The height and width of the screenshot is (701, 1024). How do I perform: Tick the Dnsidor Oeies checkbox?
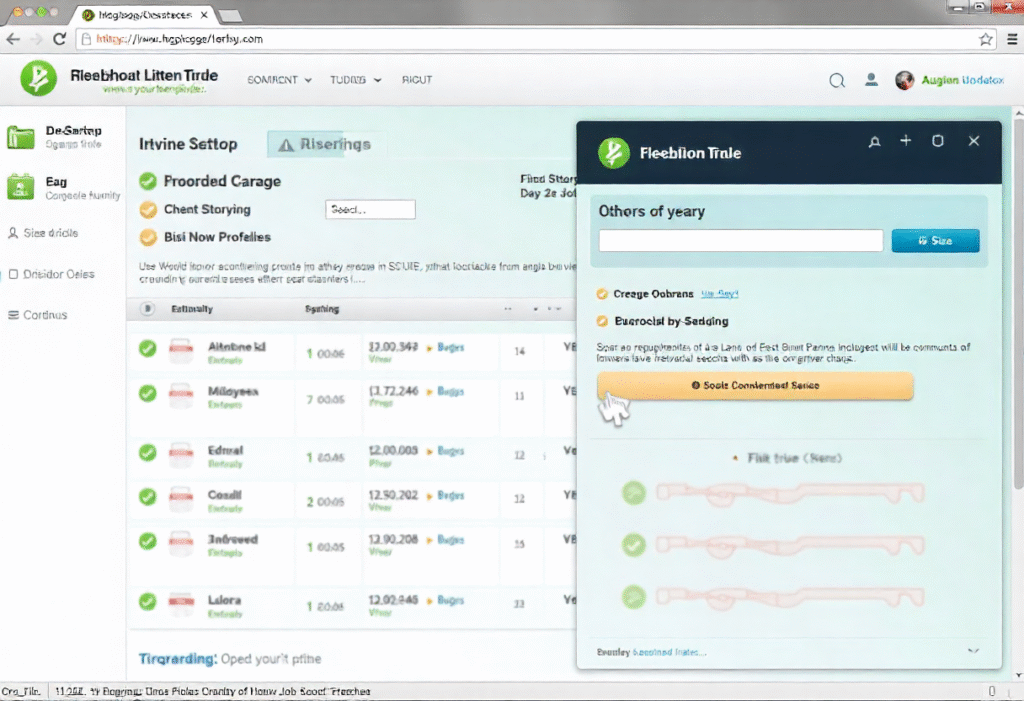click(13, 274)
